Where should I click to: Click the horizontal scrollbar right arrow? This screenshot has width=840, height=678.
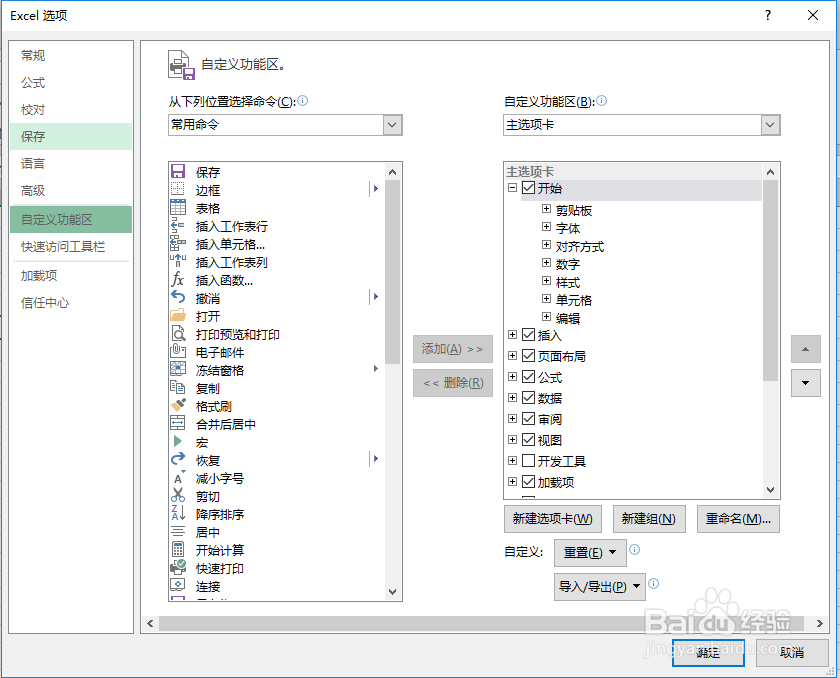click(820, 623)
